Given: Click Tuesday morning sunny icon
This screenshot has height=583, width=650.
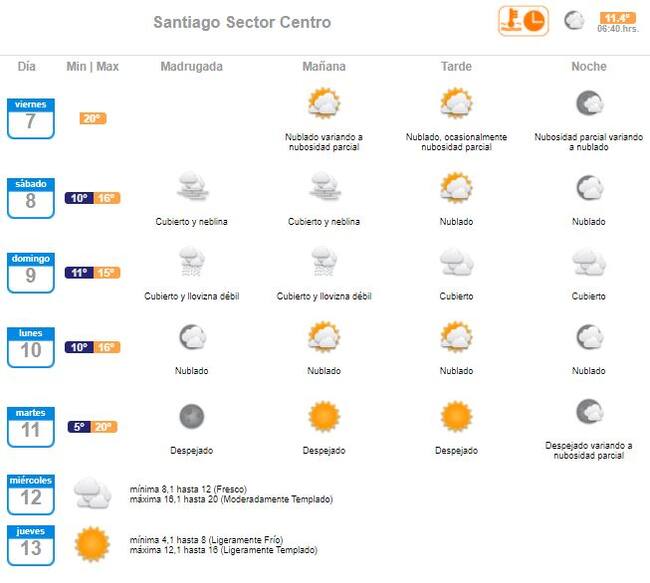Looking at the screenshot, I should point(324,416).
